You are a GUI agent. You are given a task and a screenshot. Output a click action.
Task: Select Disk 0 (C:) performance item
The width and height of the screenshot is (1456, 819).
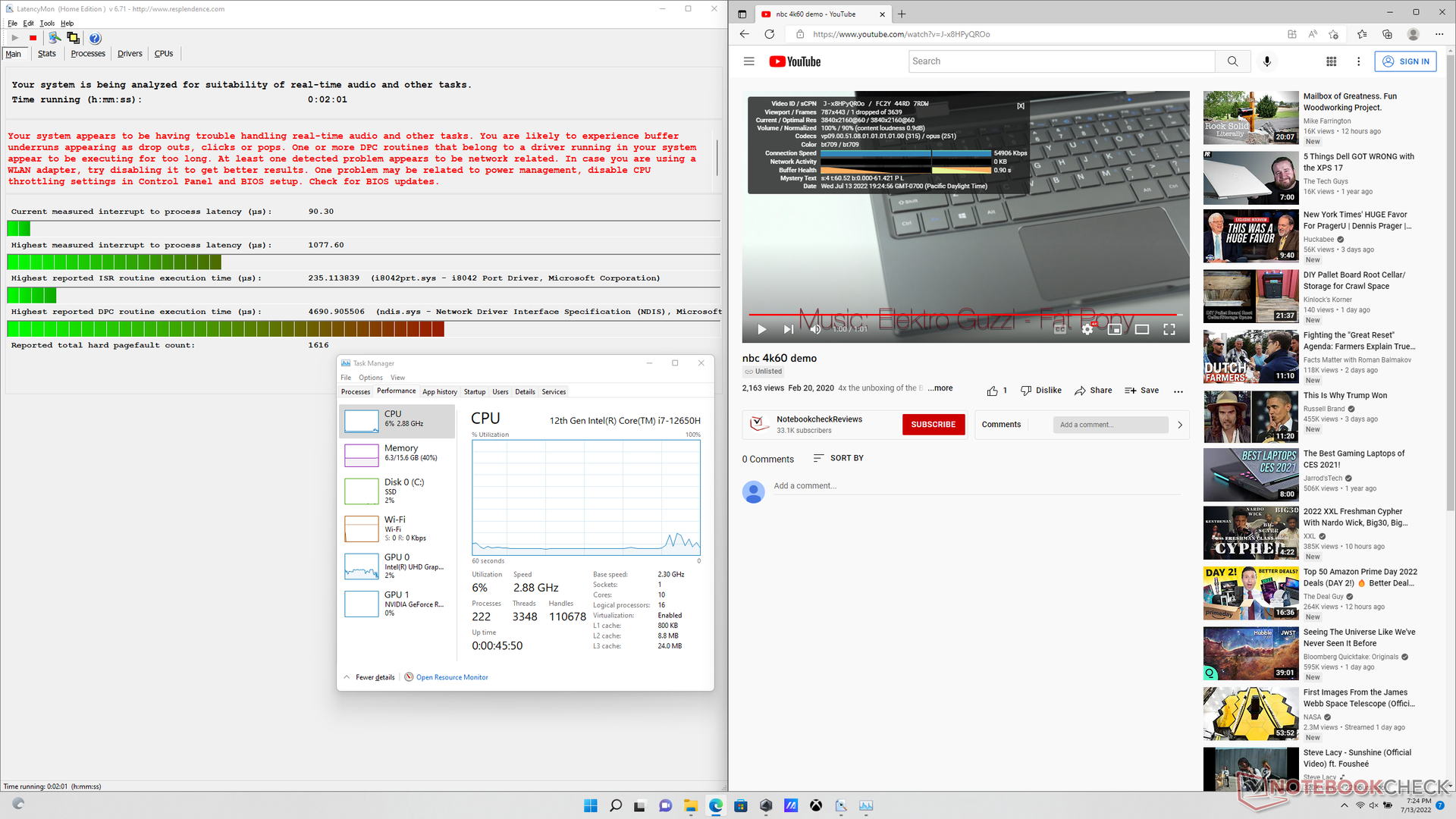[x=397, y=491]
